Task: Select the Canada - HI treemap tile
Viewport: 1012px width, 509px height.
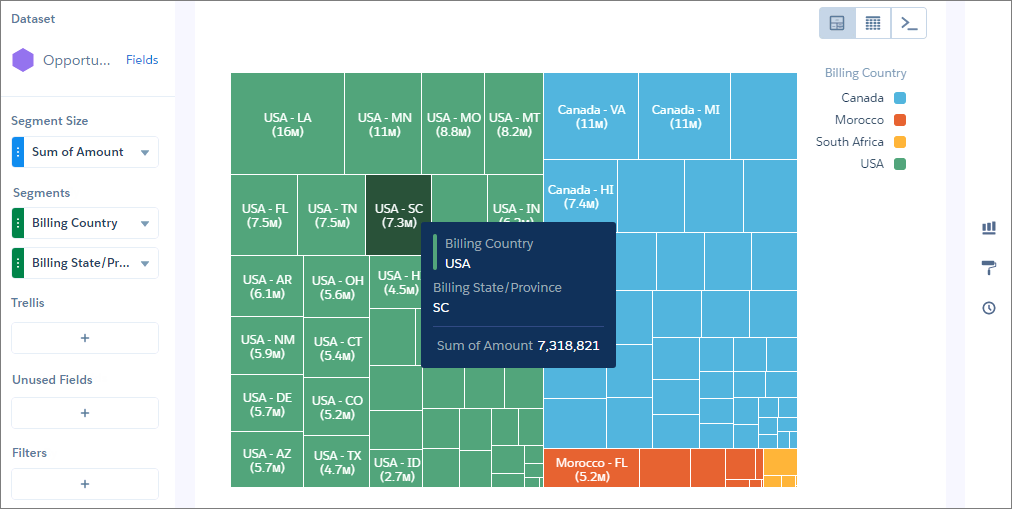Action: [580, 194]
